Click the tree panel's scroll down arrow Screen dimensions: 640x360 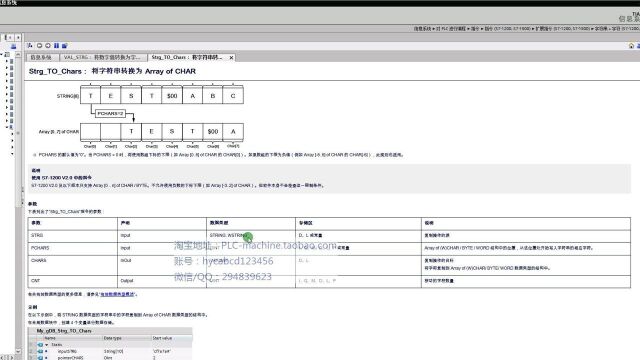click(x=18, y=351)
